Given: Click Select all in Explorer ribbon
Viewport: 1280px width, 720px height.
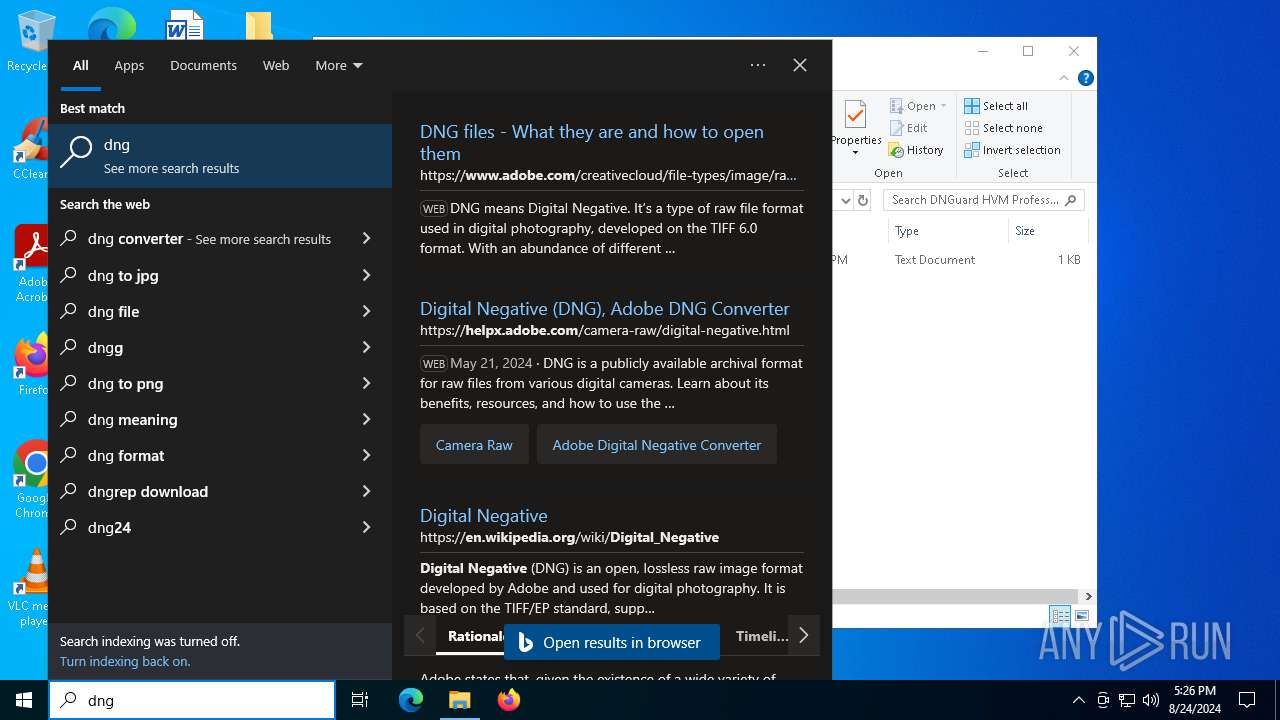Looking at the screenshot, I should 996,106.
